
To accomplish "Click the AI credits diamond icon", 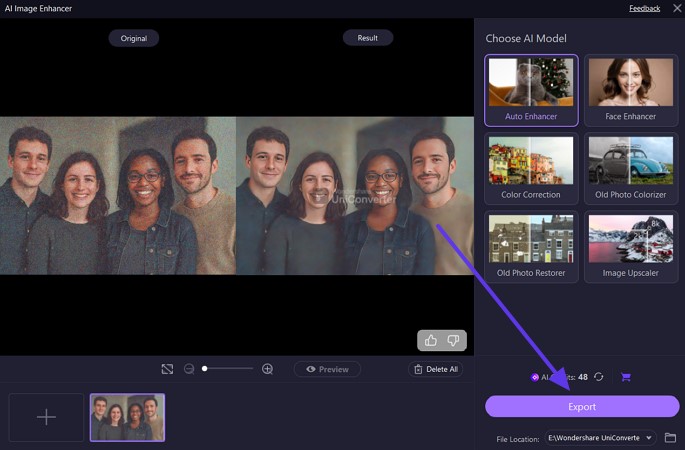I will (534, 377).
